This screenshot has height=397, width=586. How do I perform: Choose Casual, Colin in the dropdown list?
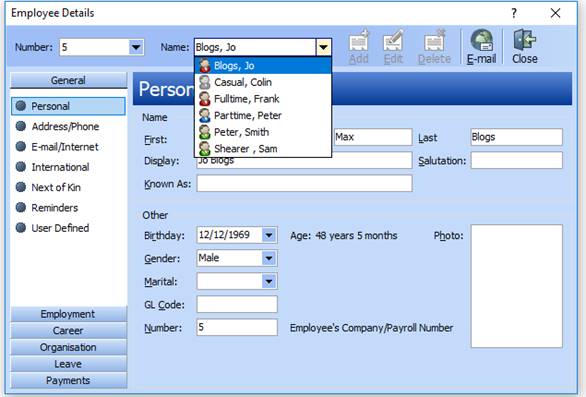(x=263, y=82)
